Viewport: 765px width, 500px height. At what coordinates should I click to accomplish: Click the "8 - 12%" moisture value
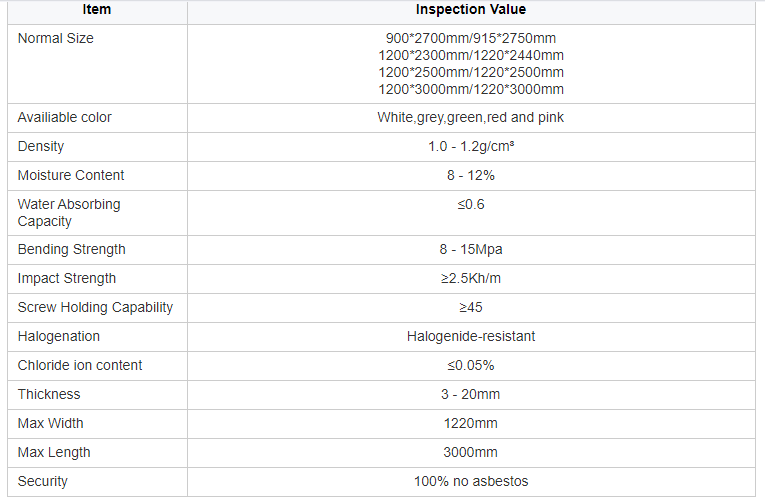click(x=471, y=175)
